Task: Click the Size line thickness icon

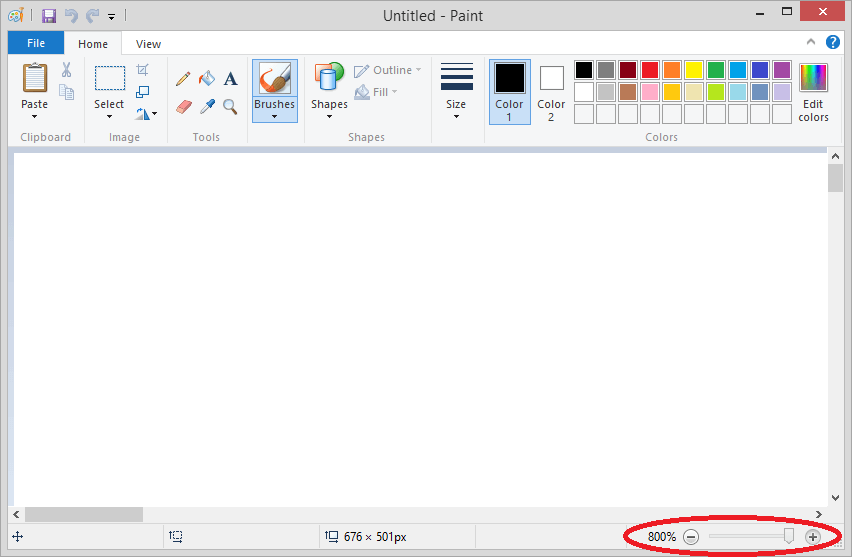Action: (x=456, y=77)
